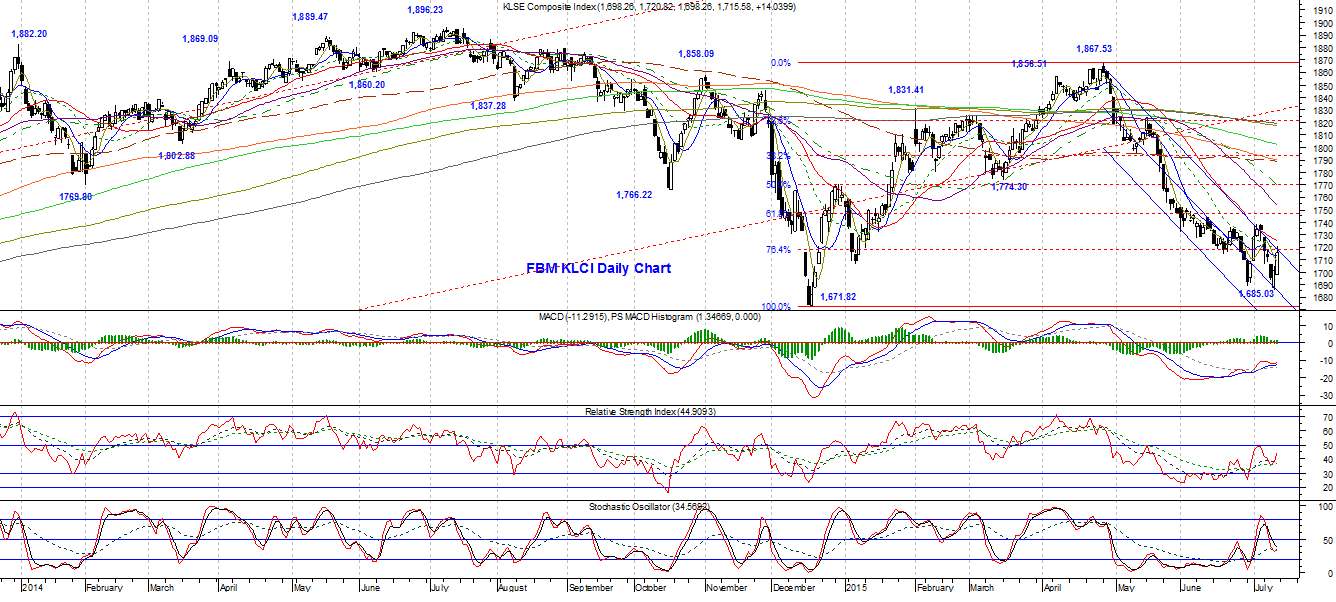Click the 1,831.41 price label

pos(905,90)
